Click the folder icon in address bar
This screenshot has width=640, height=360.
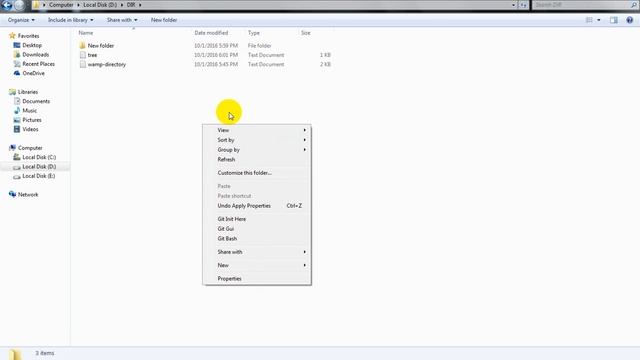36,5
